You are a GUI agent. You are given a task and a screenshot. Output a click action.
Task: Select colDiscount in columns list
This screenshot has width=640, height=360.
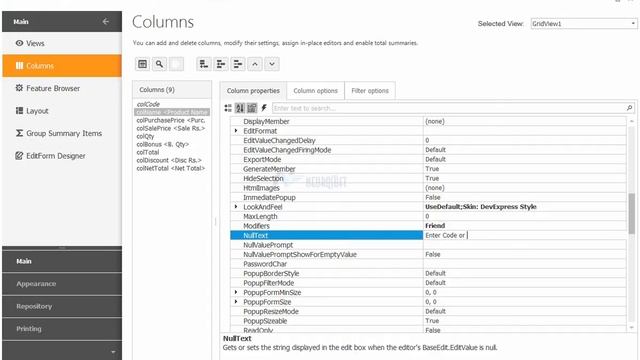(x=172, y=160)
